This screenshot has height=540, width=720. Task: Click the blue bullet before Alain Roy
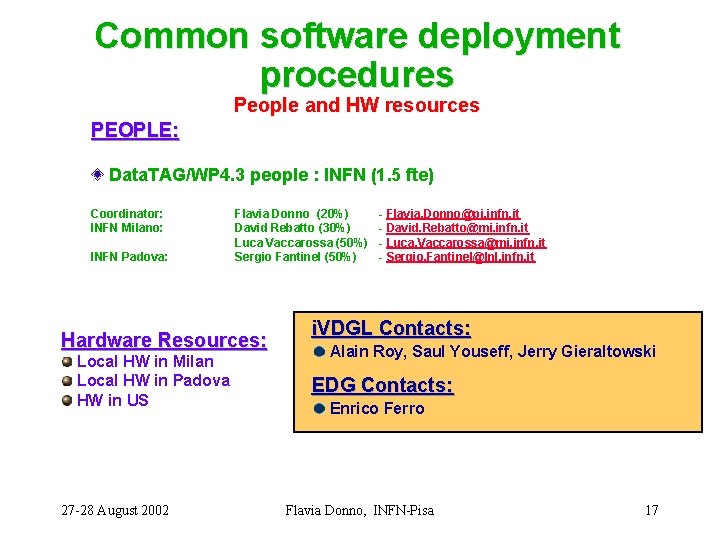(x=320, y=352)
